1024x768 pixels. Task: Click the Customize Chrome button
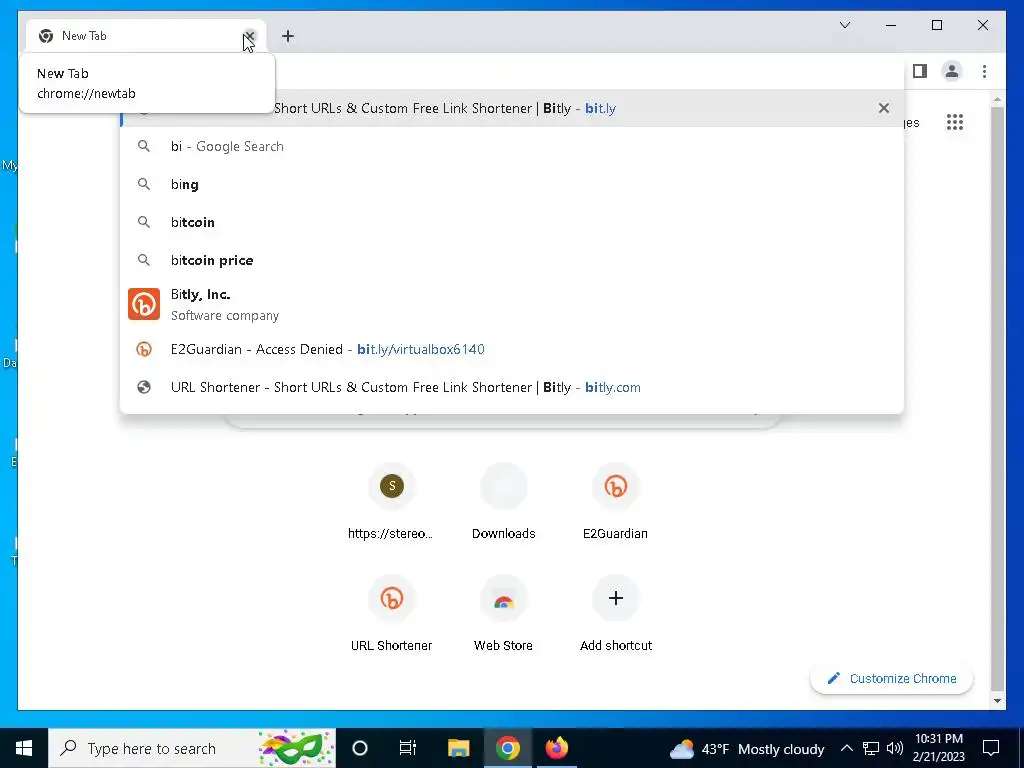pos(891,679)
